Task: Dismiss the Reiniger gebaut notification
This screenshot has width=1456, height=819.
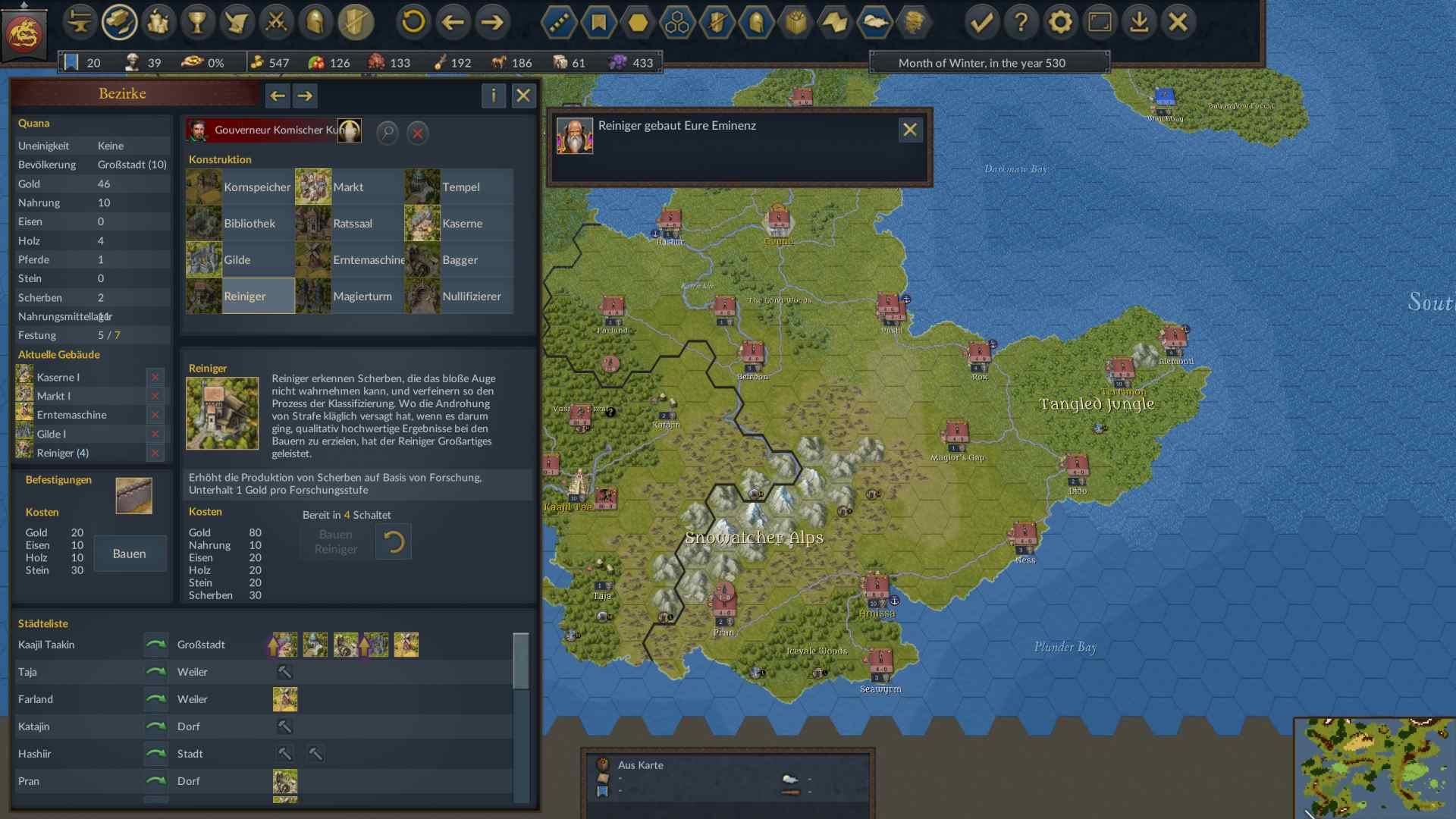Action: [x=909, y=130]
